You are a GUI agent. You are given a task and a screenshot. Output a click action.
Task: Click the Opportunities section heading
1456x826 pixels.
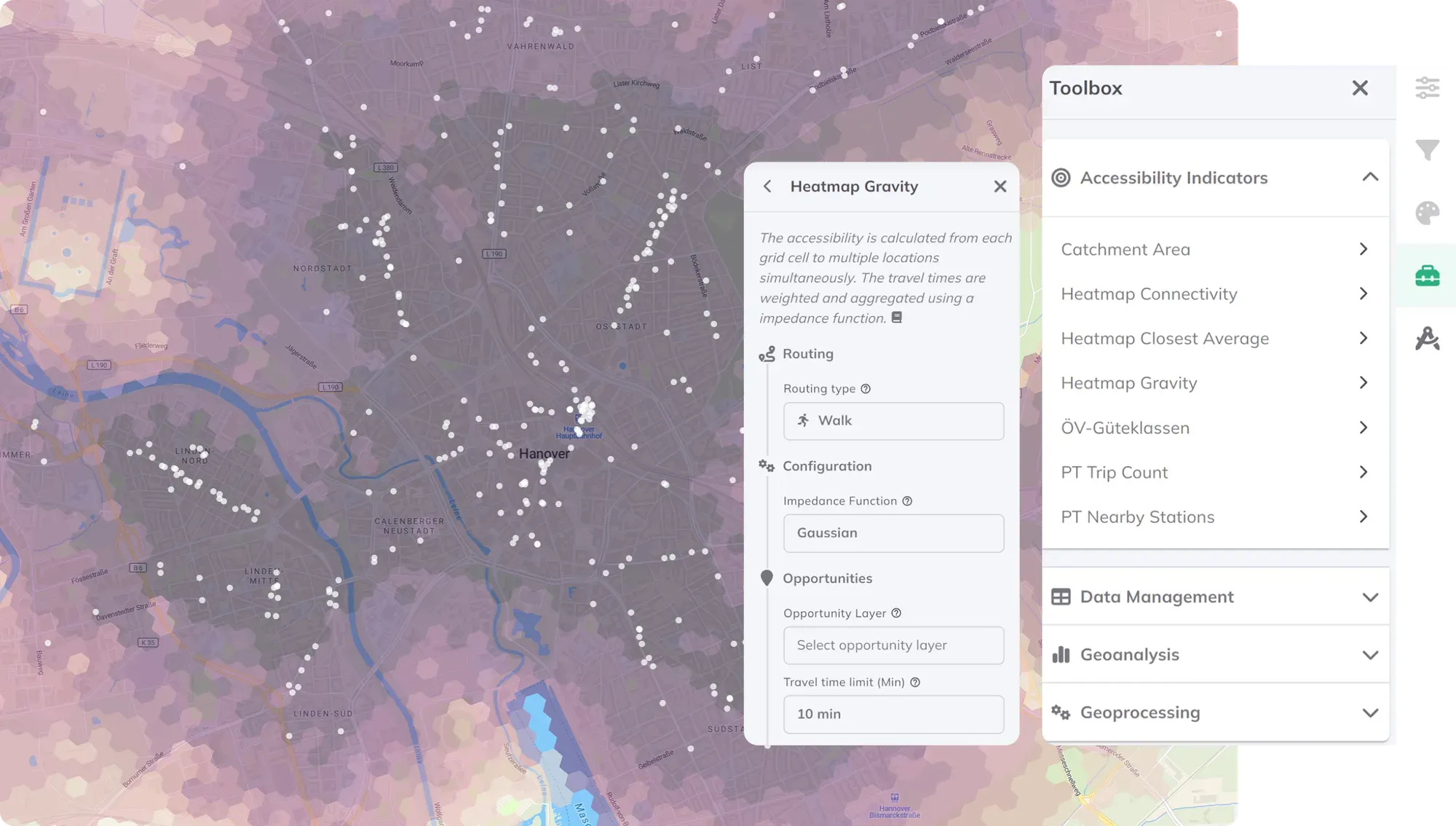click(x=827, y=578)
